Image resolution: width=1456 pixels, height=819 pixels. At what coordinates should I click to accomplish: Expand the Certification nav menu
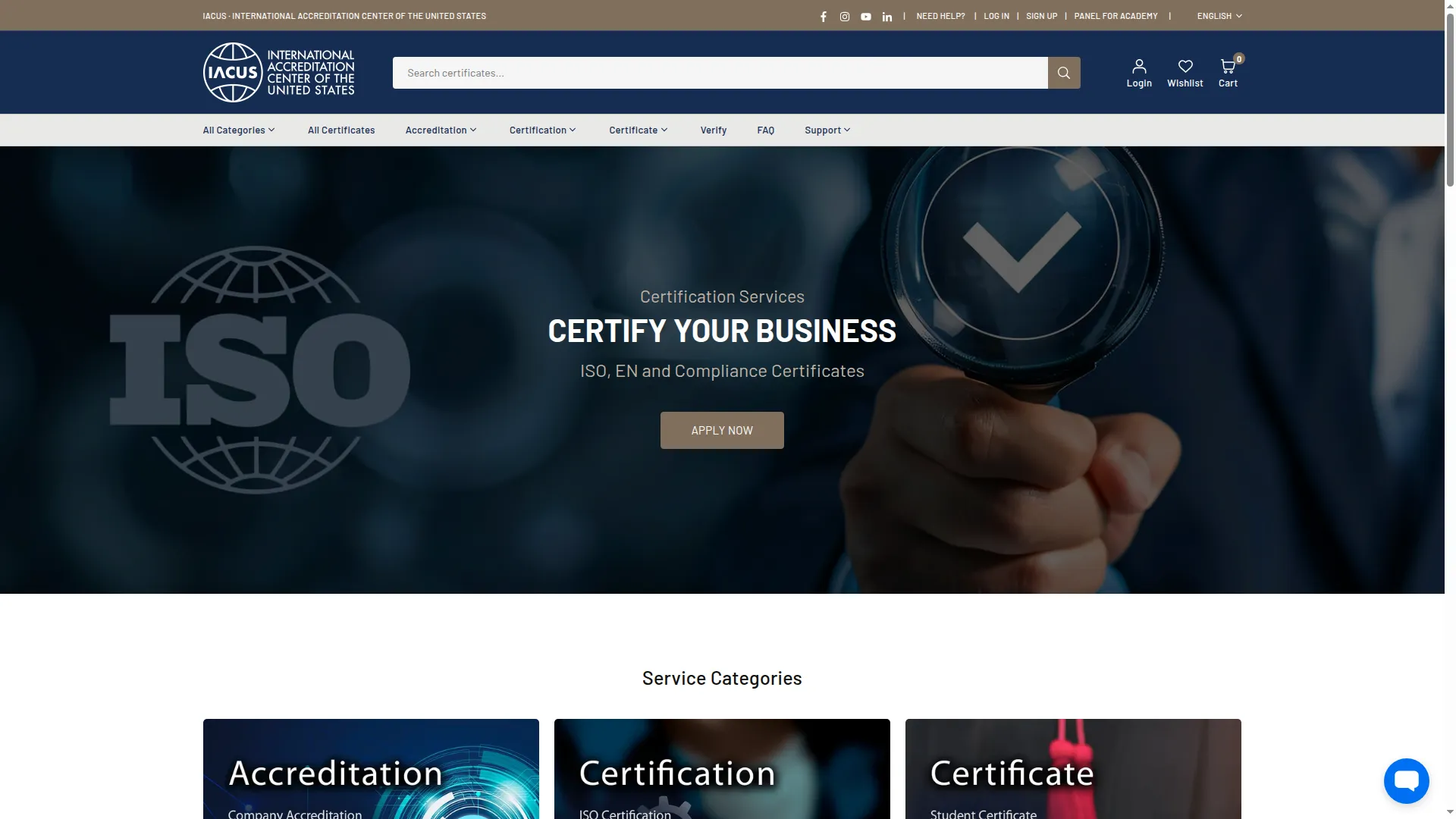(x=543, y=130)
